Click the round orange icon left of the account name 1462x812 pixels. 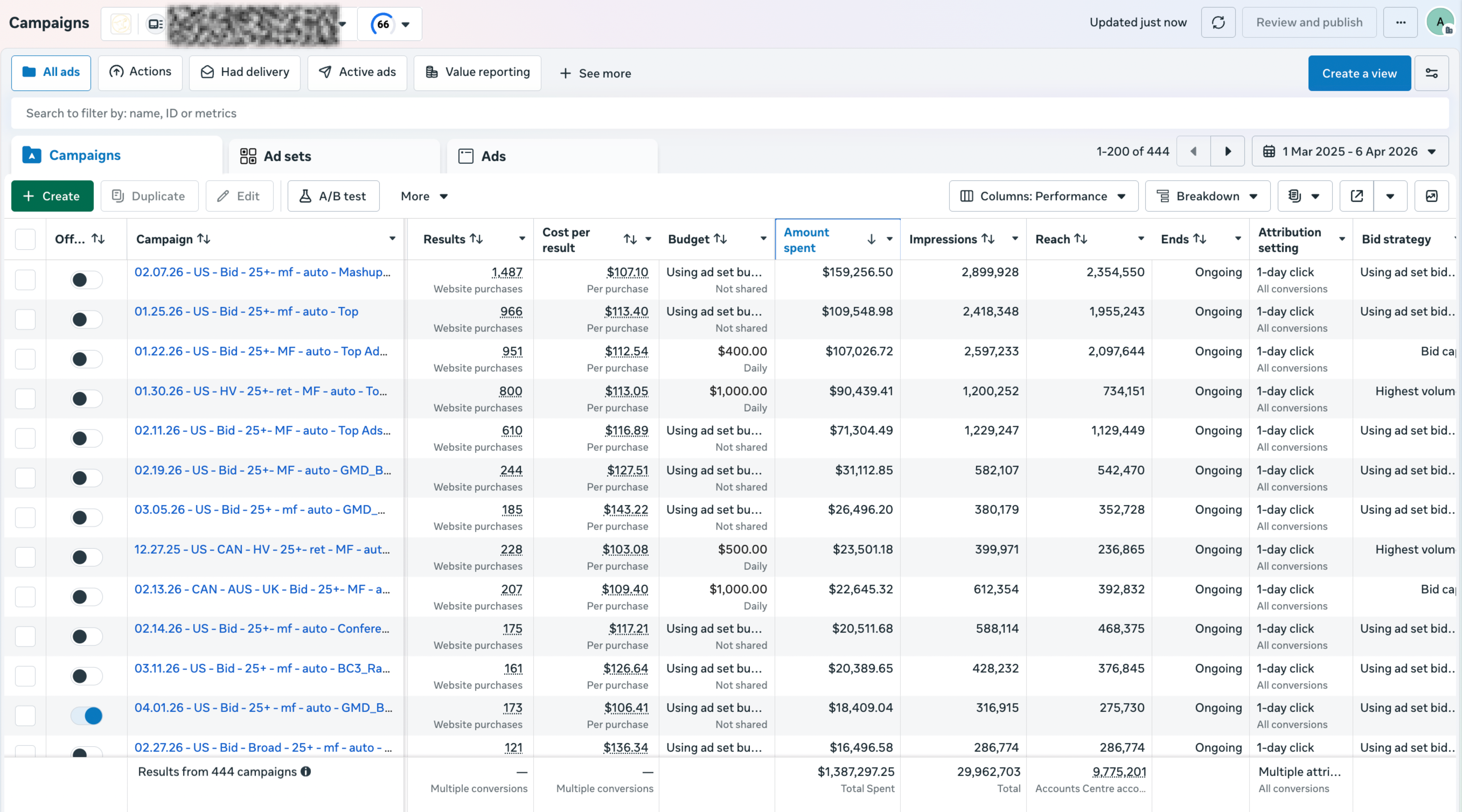(x=120, y=24)
